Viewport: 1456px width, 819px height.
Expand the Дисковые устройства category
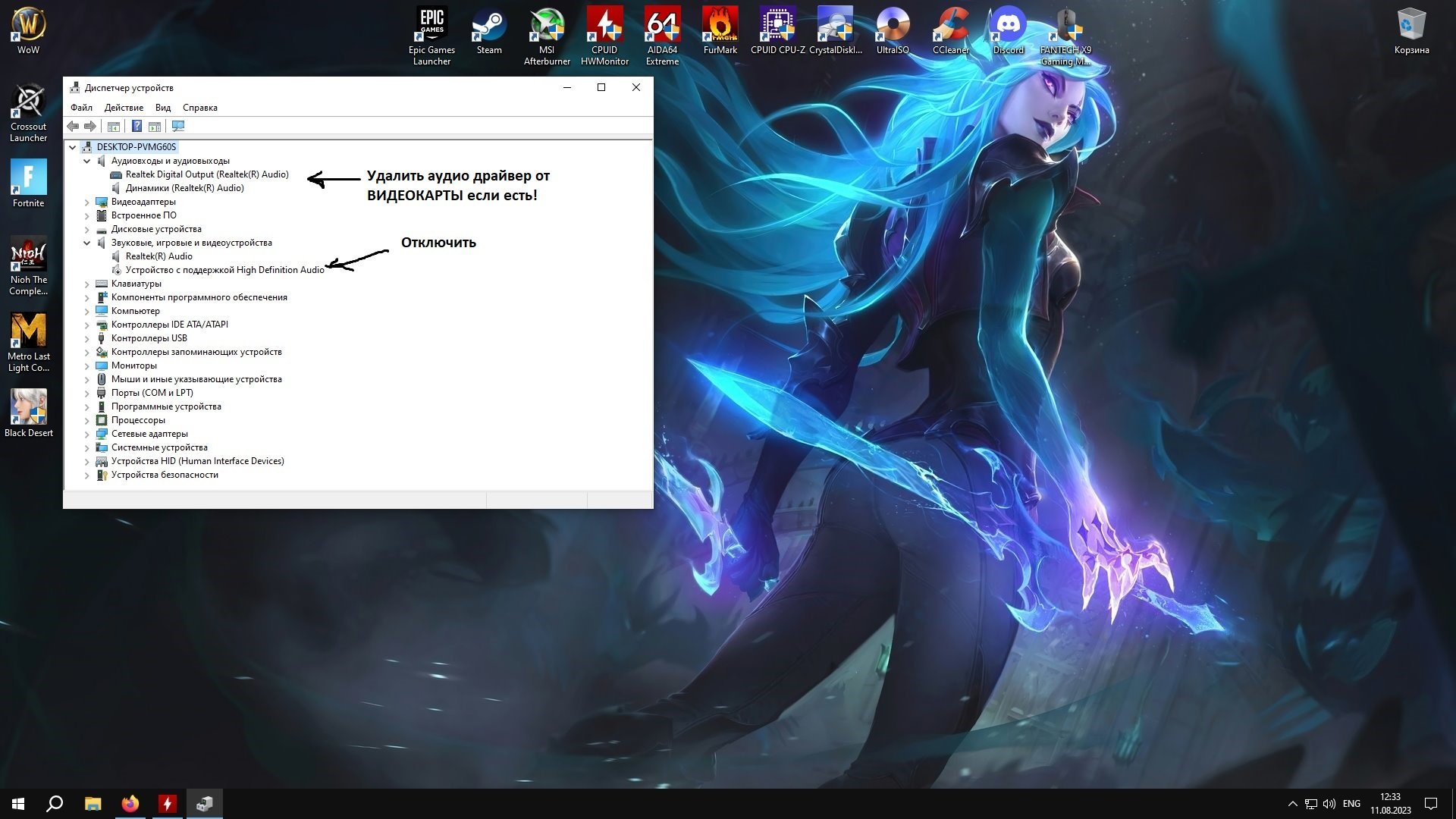(86, 229)
